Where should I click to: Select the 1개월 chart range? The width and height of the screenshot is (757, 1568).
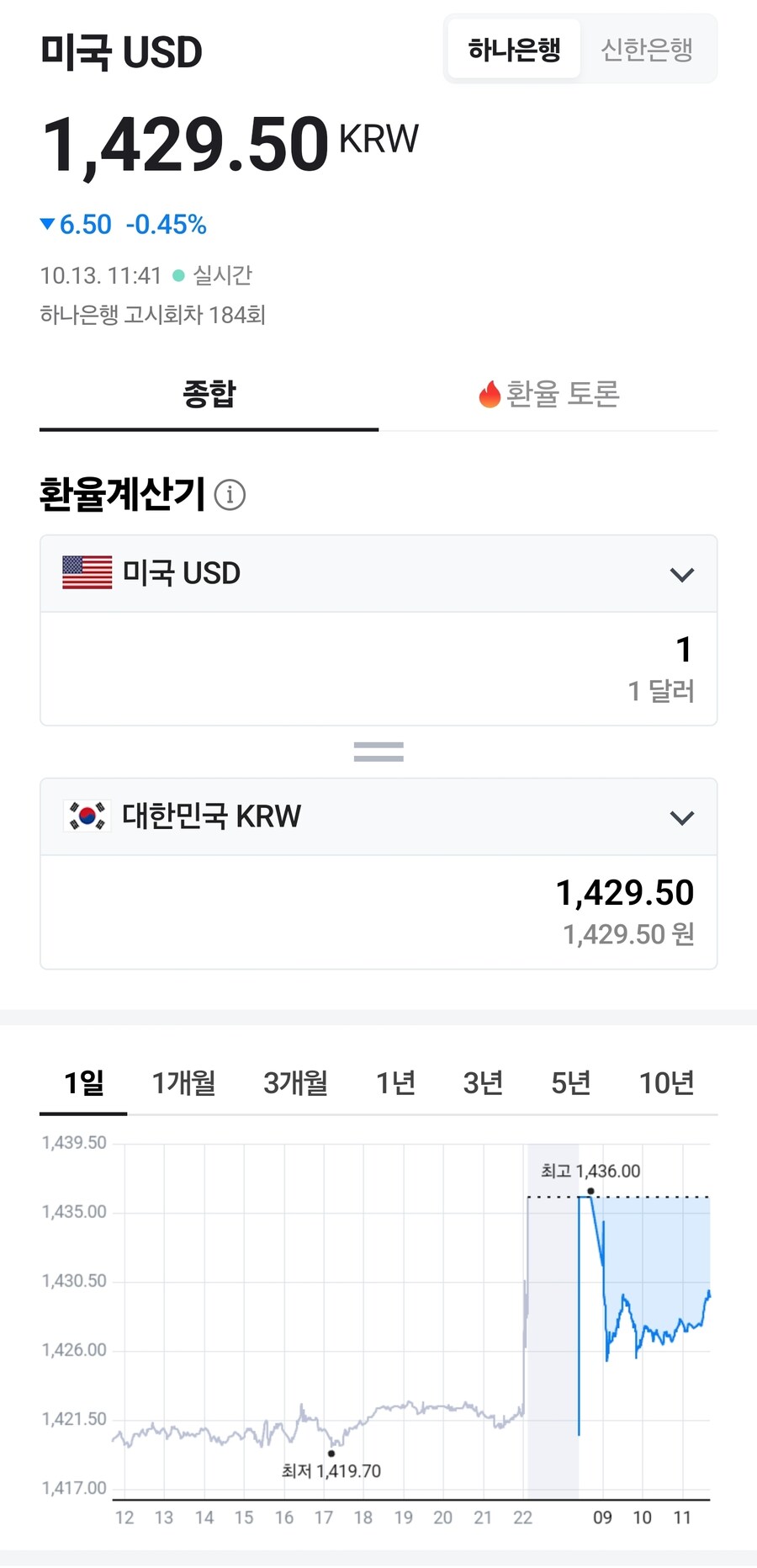pyautogui.click(x=183, y=1083)
